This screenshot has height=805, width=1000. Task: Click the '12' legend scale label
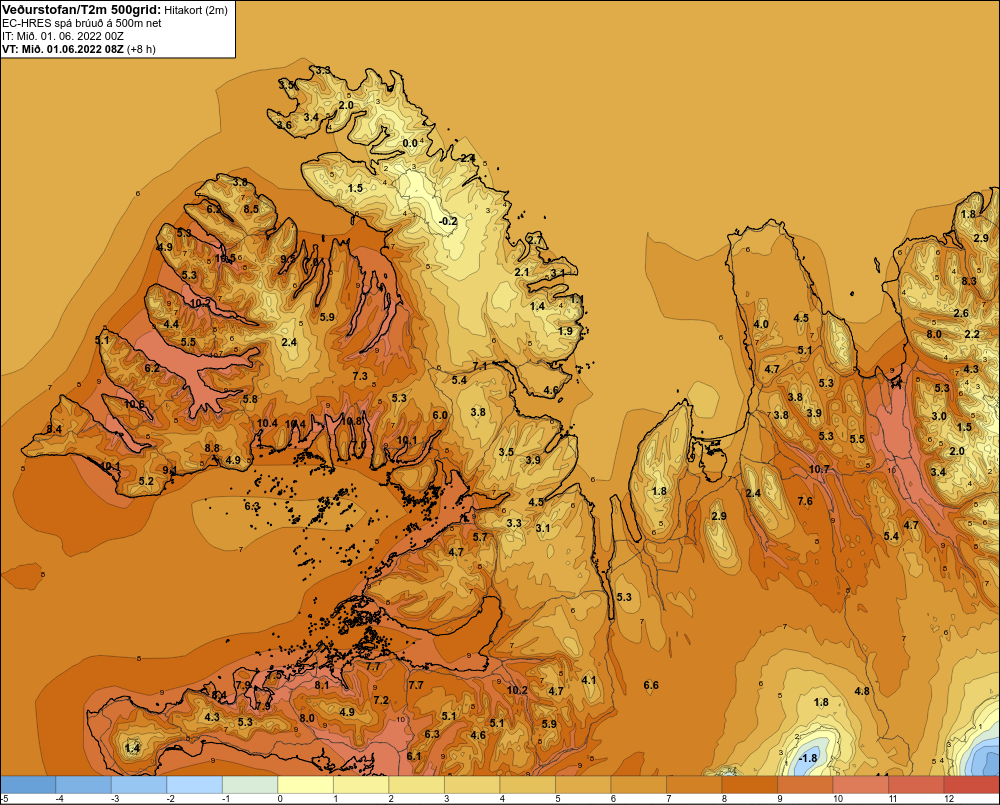[x=949, y=799]
